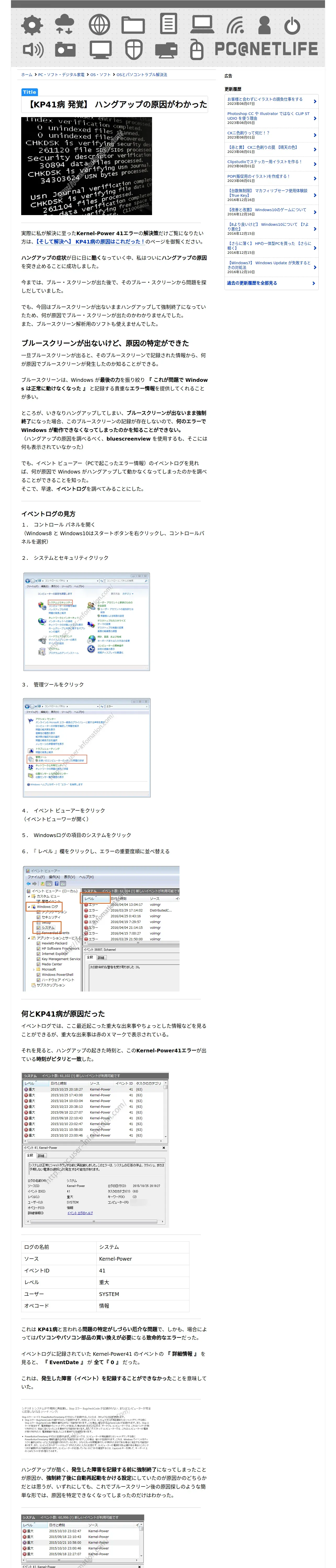Screen dimensions: 336x1568
Task: Click table cell オペコード
Action: pyautogui.click(x=59, y=1306)
